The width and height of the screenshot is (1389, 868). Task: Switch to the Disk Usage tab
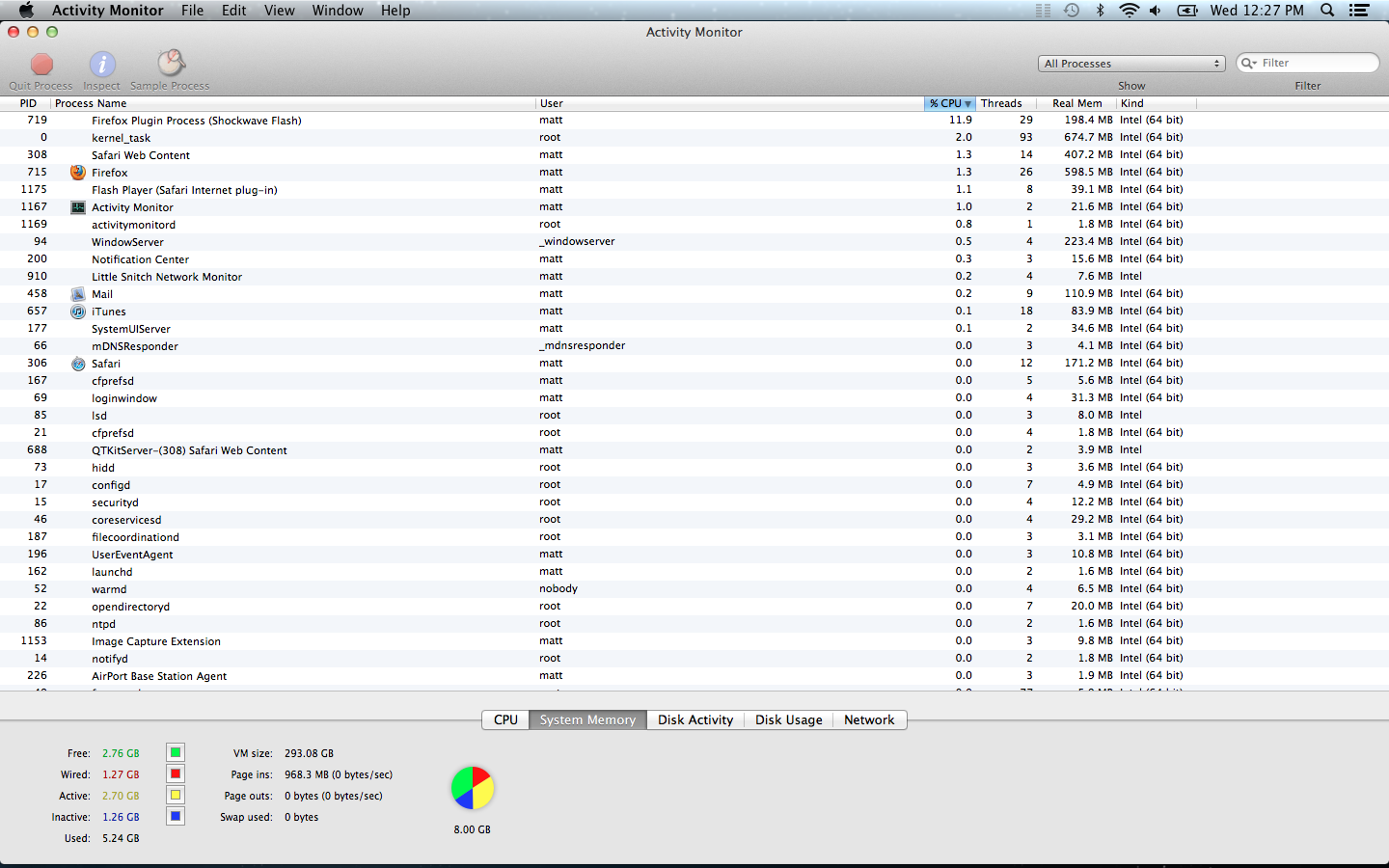coord(789,720)
